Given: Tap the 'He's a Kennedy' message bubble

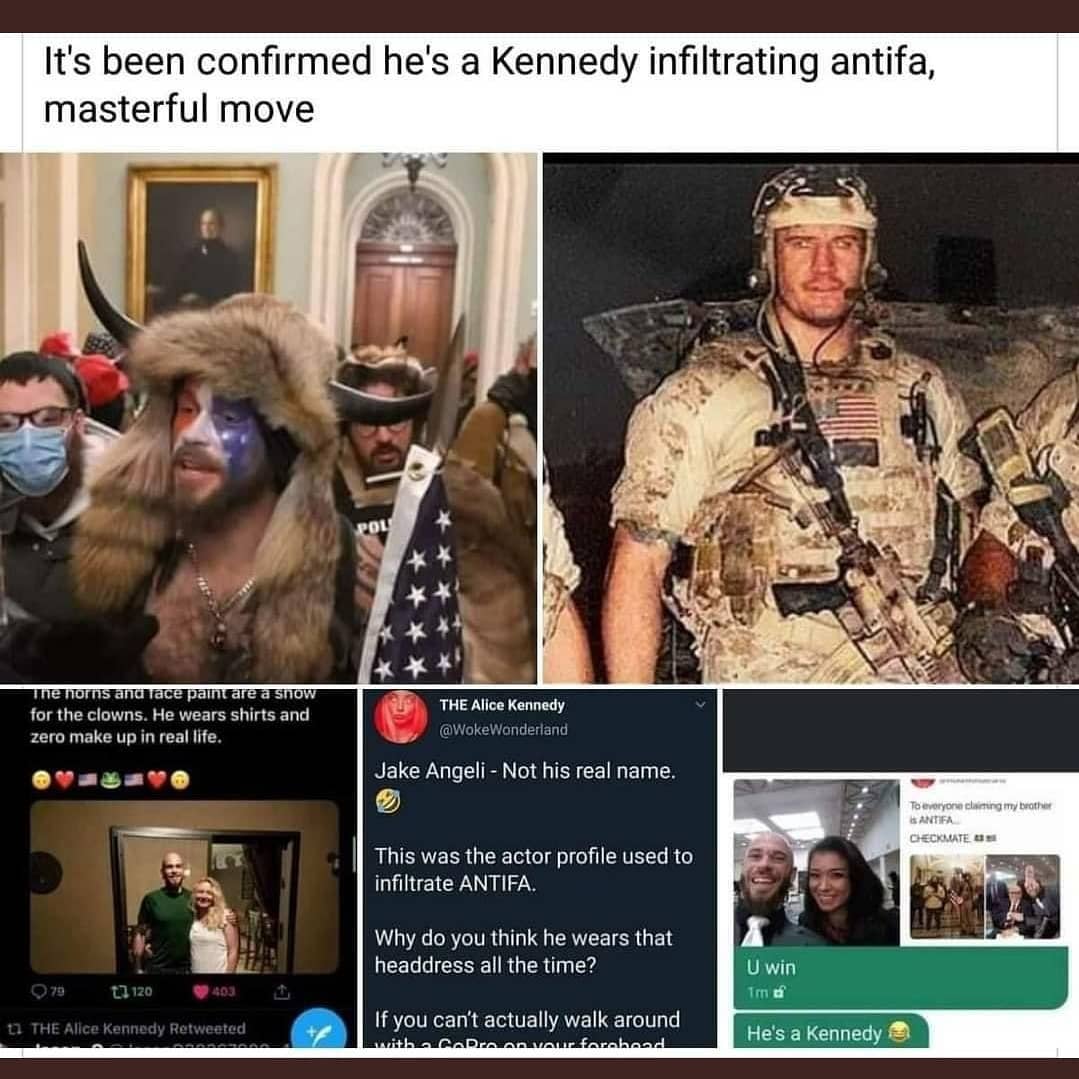Looking at the screenshot, I should pyautogui.click(x=830, y=1031).
